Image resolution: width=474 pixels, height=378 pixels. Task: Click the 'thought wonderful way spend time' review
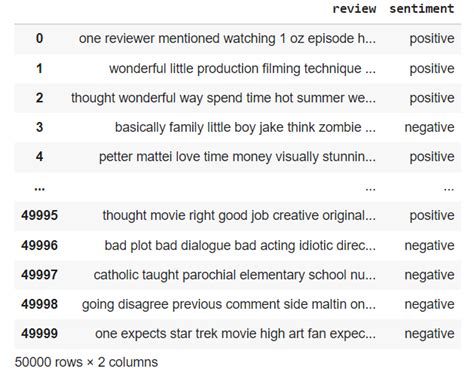click(223, 98)
